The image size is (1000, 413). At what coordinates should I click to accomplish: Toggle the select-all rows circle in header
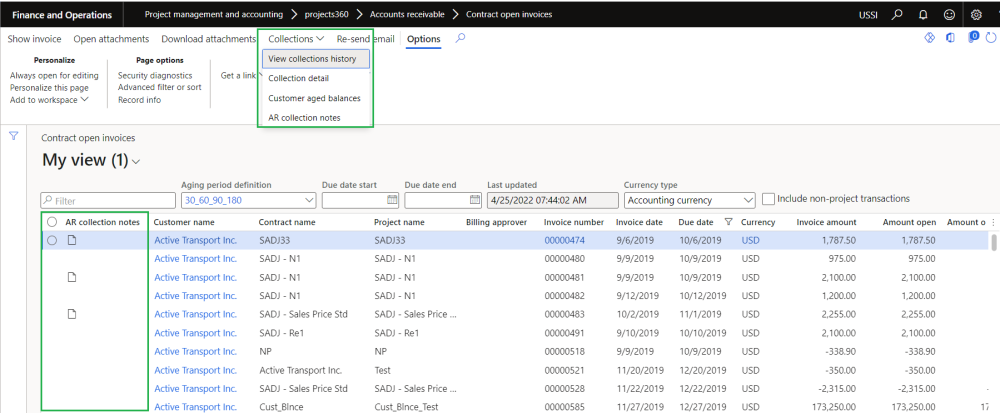[51, 222]
